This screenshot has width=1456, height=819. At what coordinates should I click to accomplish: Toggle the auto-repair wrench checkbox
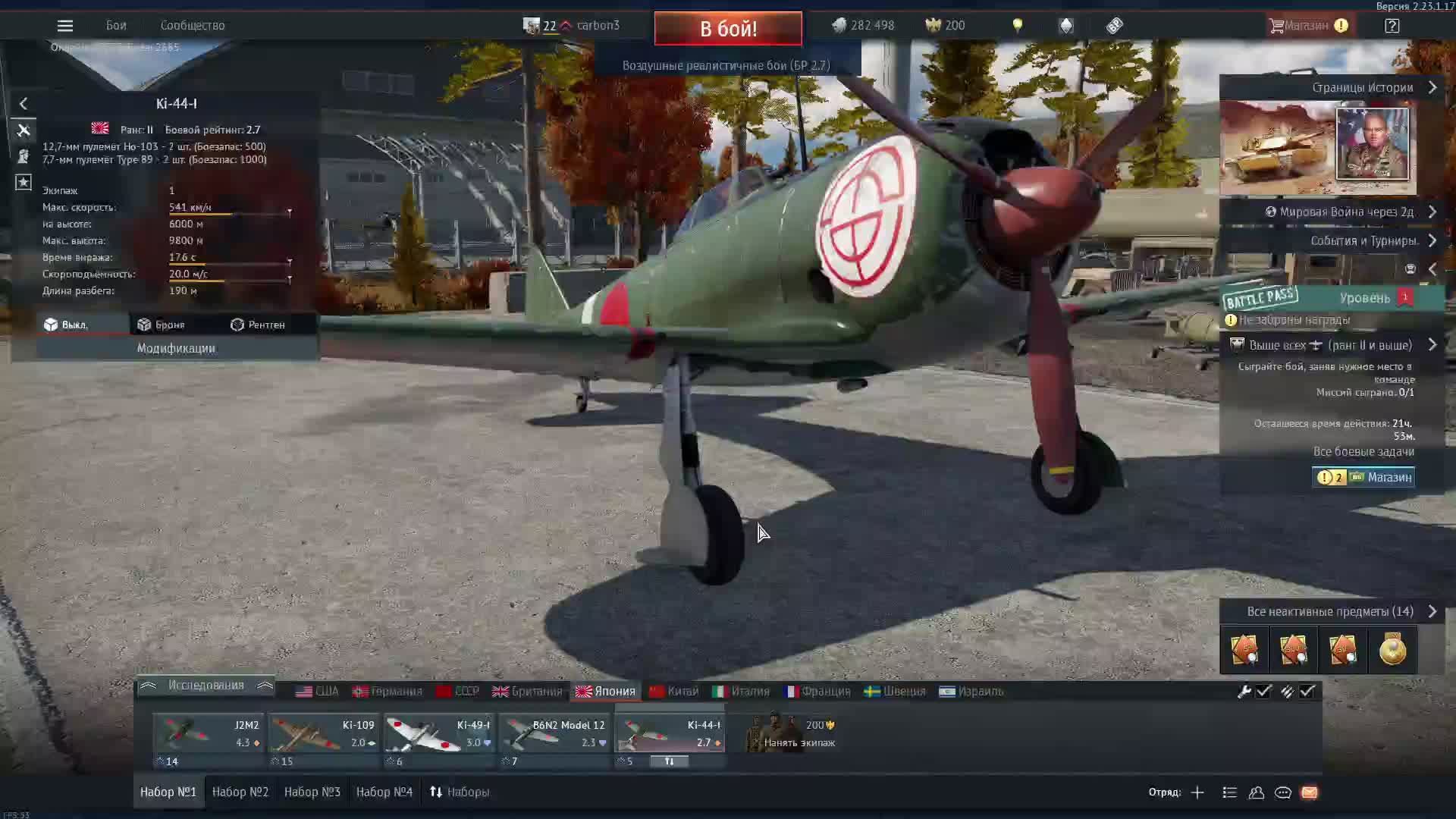[1263, 692]
